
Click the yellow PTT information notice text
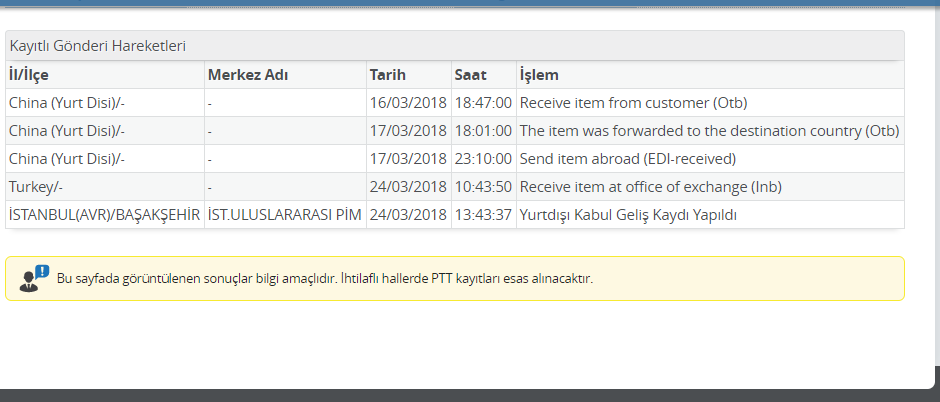pos(325,279)
